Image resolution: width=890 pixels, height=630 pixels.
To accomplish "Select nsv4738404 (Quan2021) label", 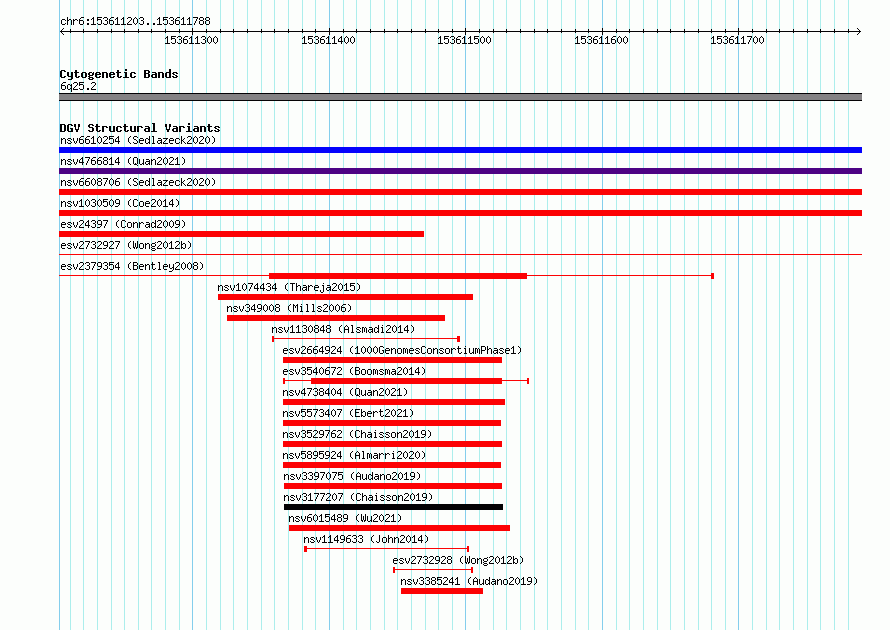I will [x=345, y=392].
